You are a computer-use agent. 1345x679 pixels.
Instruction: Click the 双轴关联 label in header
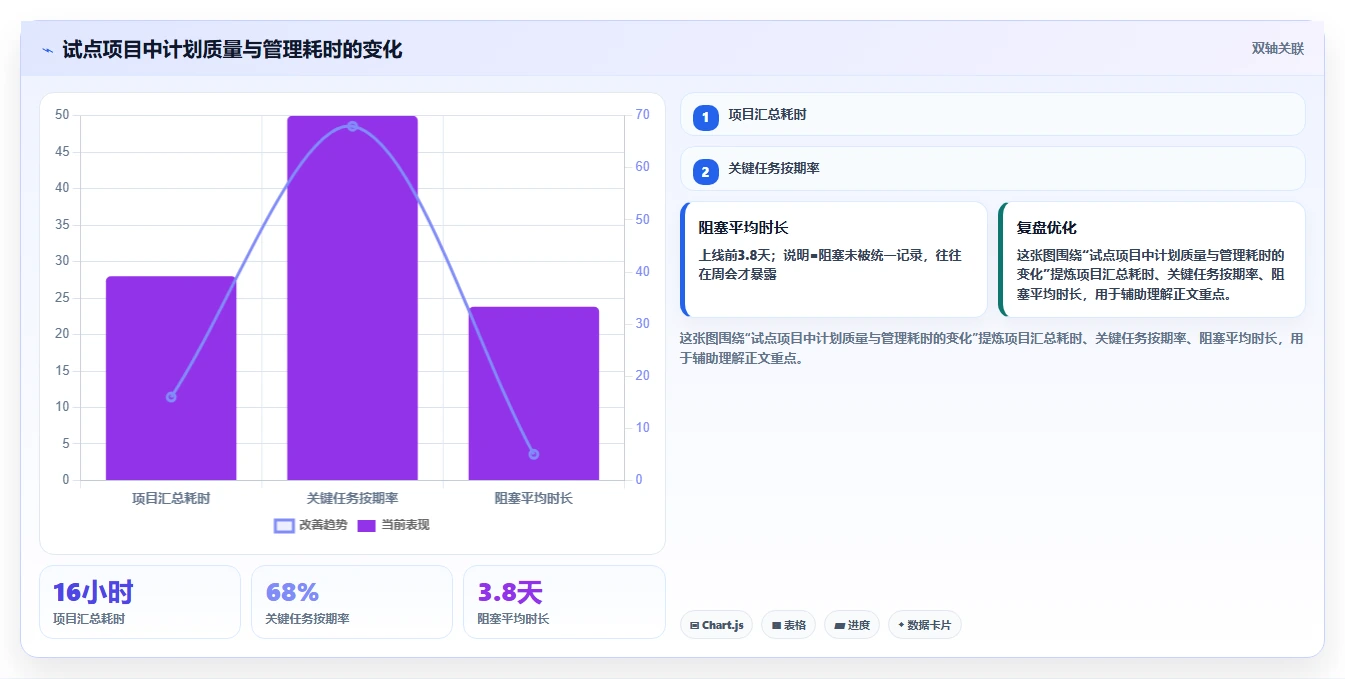(1277, 49)
